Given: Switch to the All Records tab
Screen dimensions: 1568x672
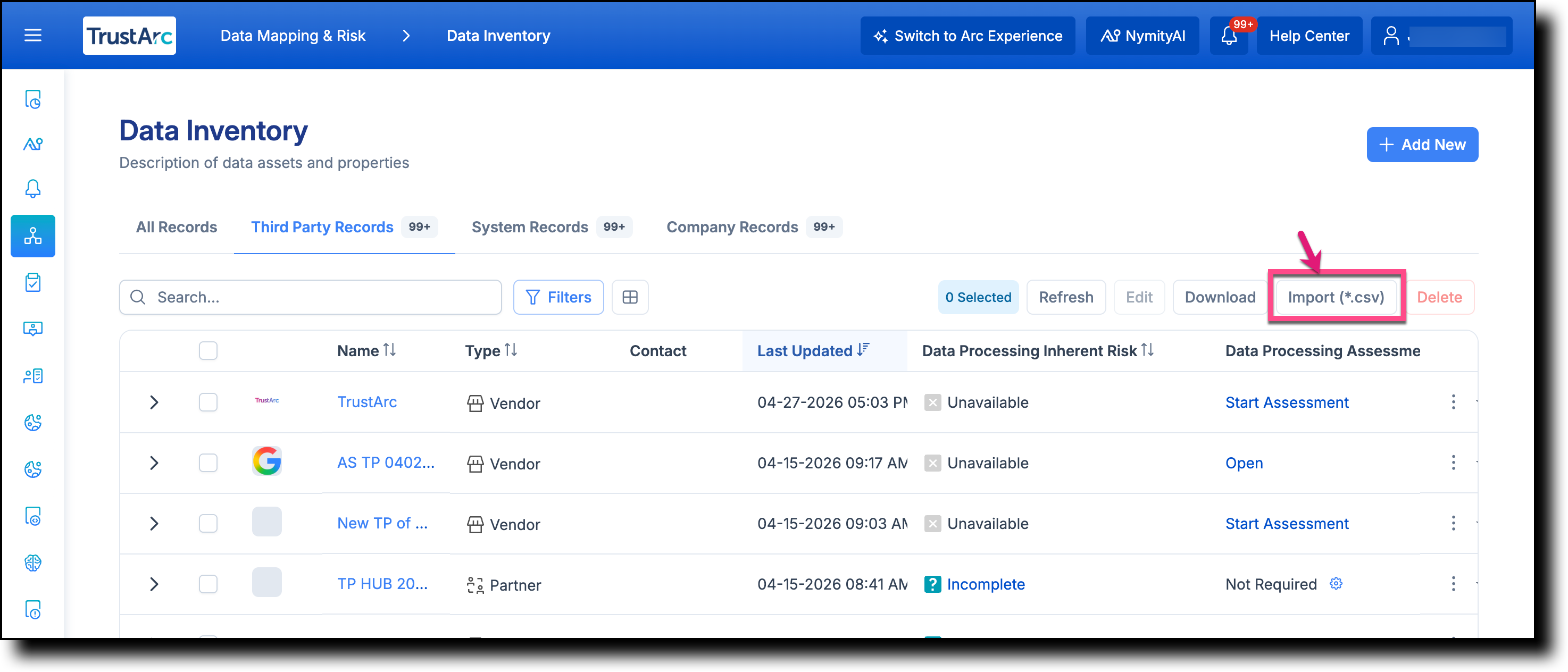Looking at the screenshot, I should pyautogui.click(x=177, y=227).
